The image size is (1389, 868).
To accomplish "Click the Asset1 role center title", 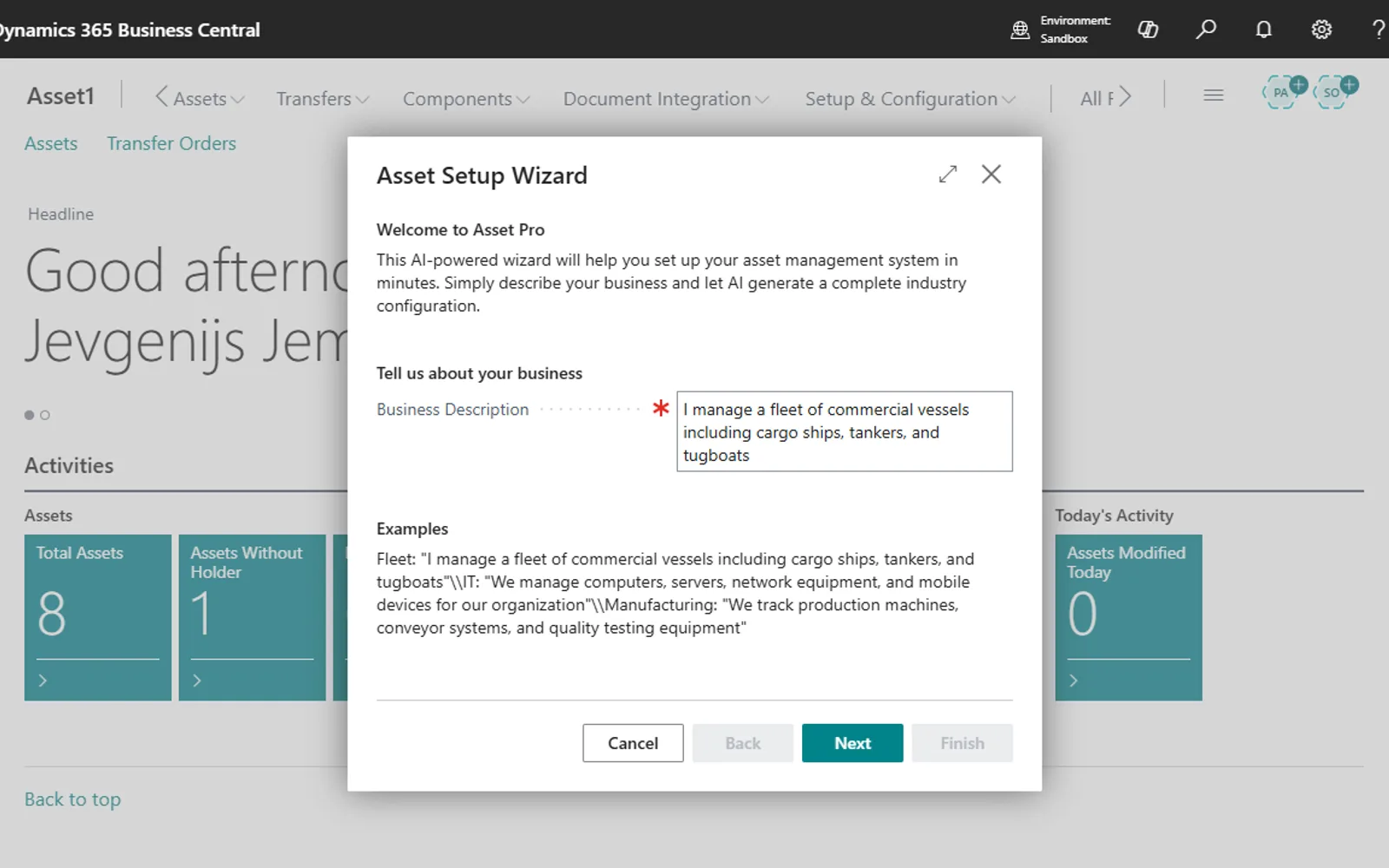I will click(x=60, y=95).
